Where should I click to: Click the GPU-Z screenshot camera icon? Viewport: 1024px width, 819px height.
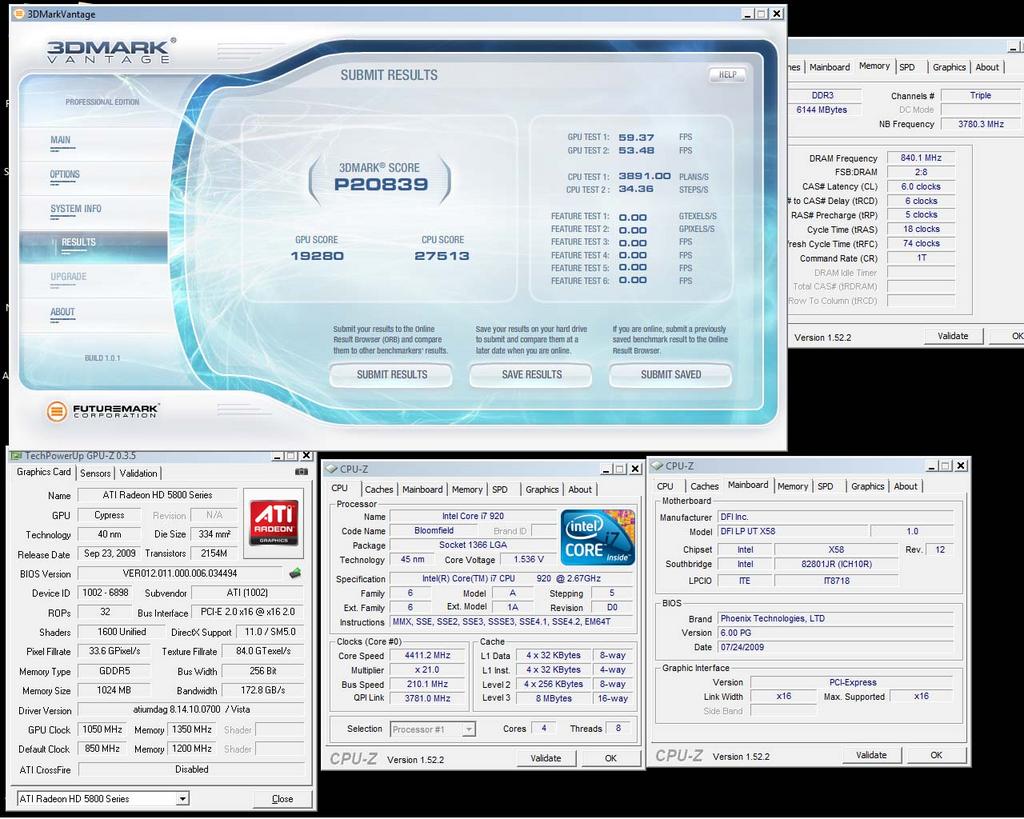[301, 471]
